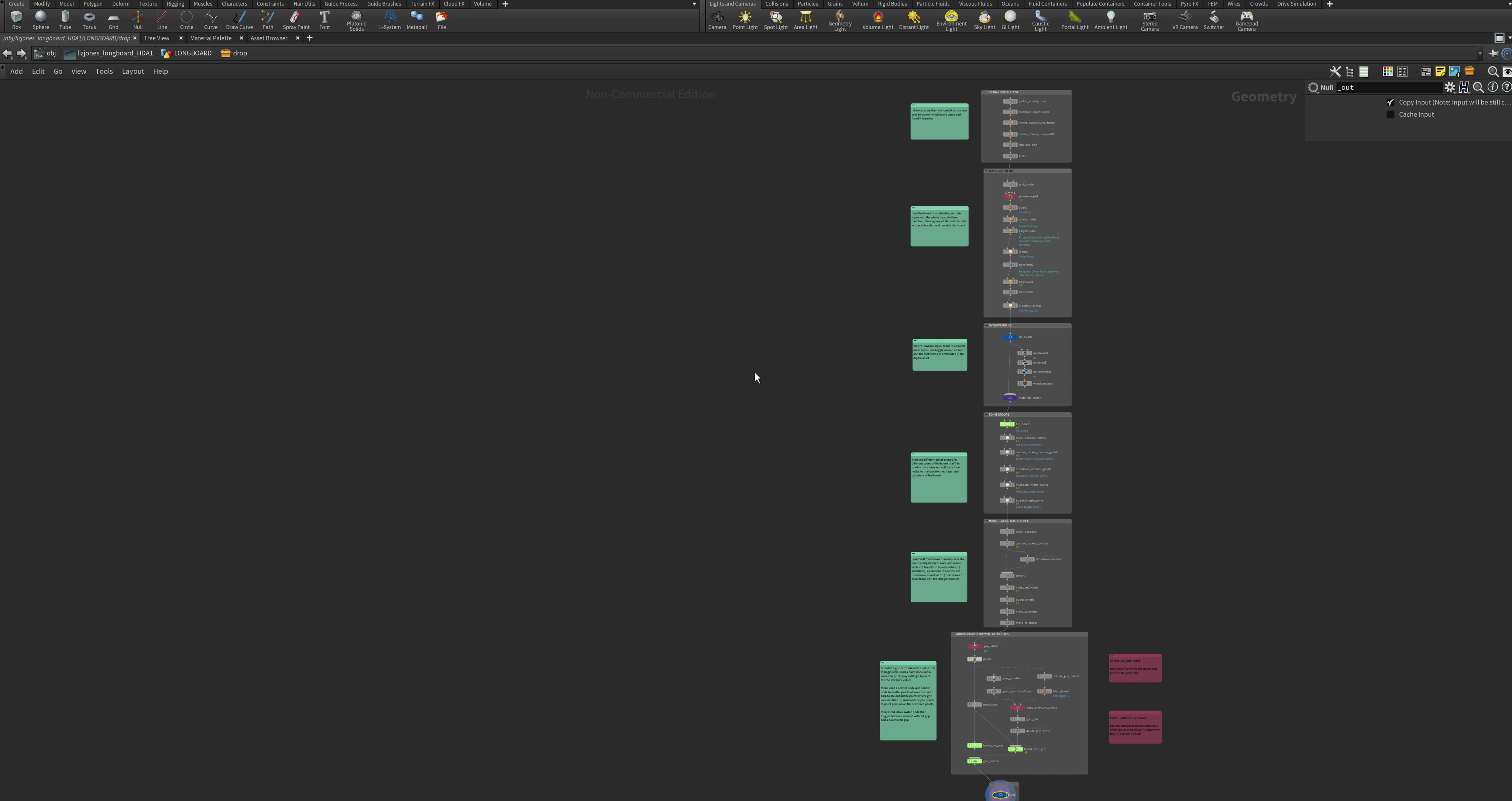1512x801 pixels.
Task: Open the Null operator type menu
Action: coord(1314,87)
